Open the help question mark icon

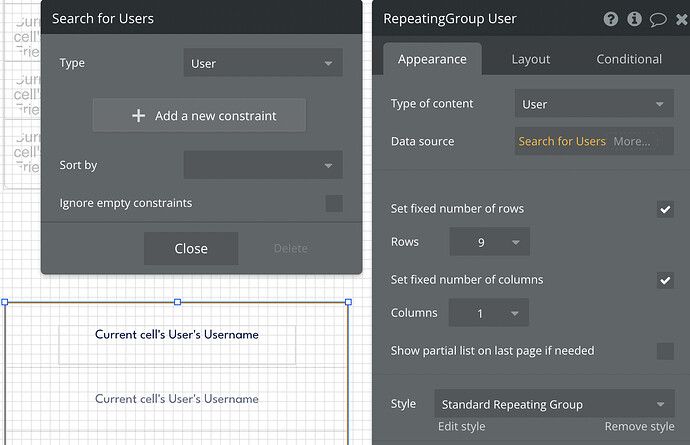click(x=611, y=19)
